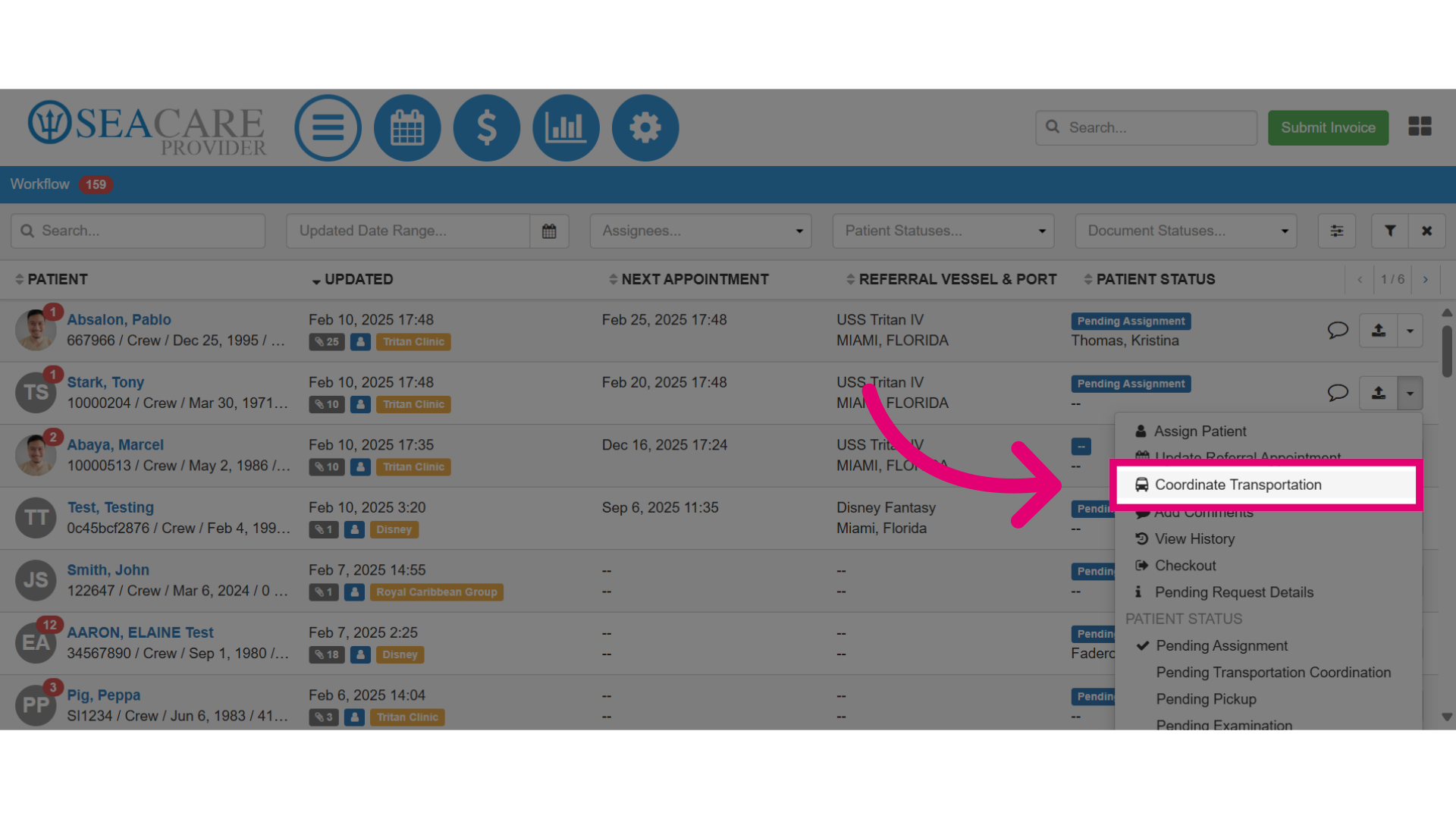The image size is (1456, 819).
Task: Click upload icon for Stark, Tony row
Action: click(1379, 393)
